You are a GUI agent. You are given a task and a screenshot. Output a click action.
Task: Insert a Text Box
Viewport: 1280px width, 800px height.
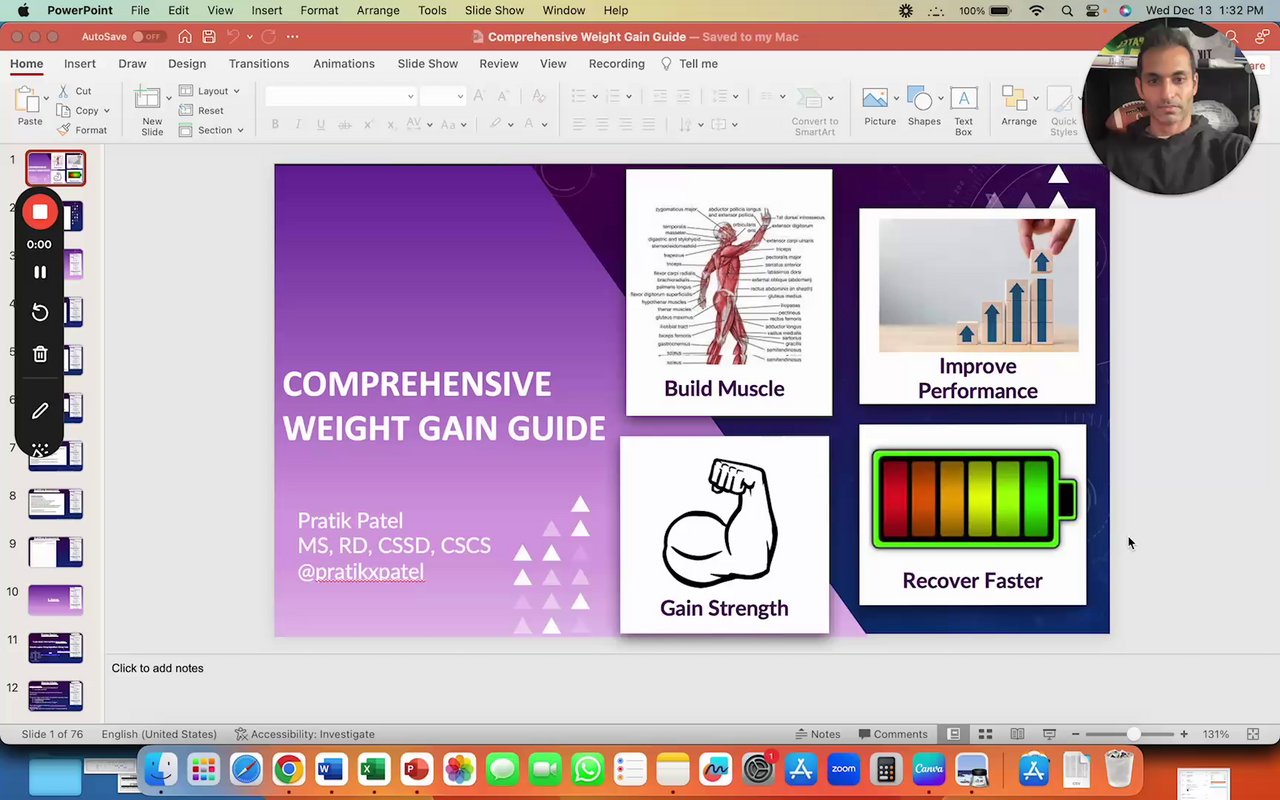click(963, 110)
